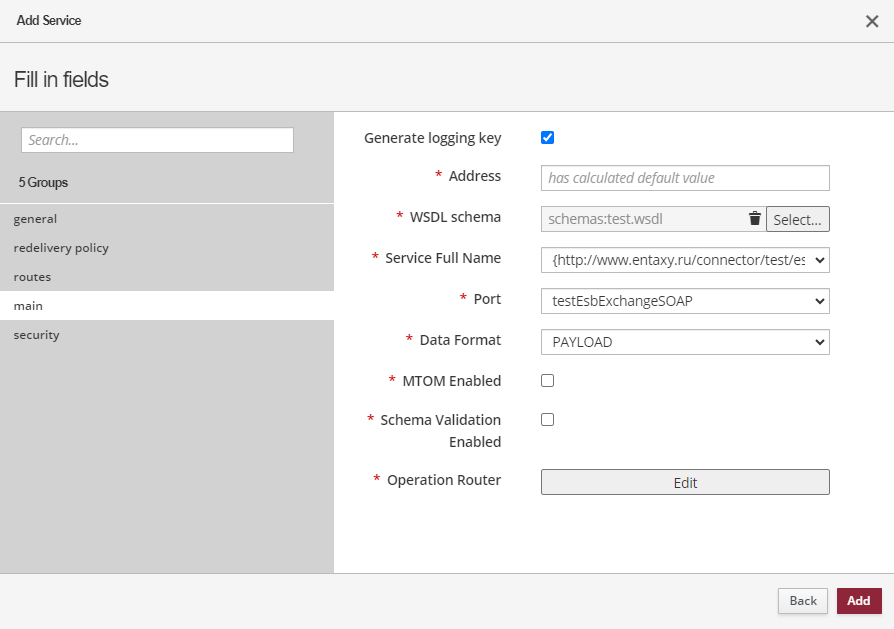Enable Schema Validation Enabled
Viewport: 894px width, 629px height.
[547, 419]
